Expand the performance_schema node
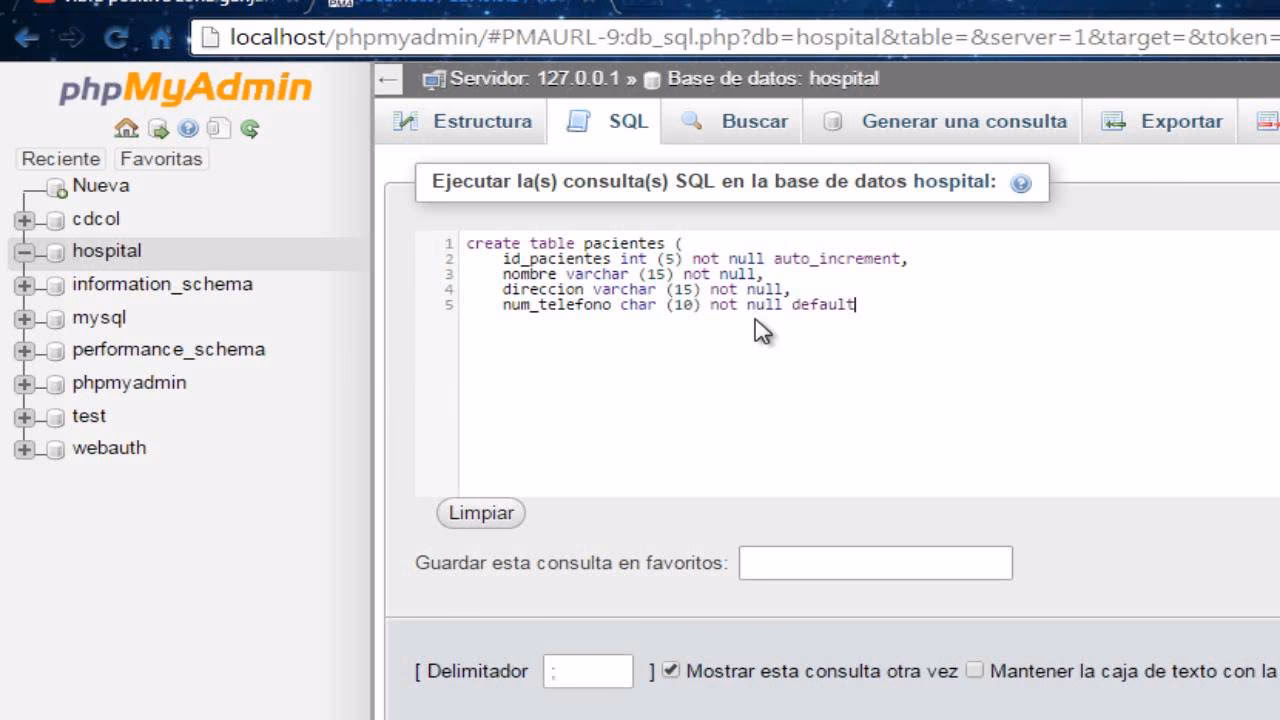 25,351
